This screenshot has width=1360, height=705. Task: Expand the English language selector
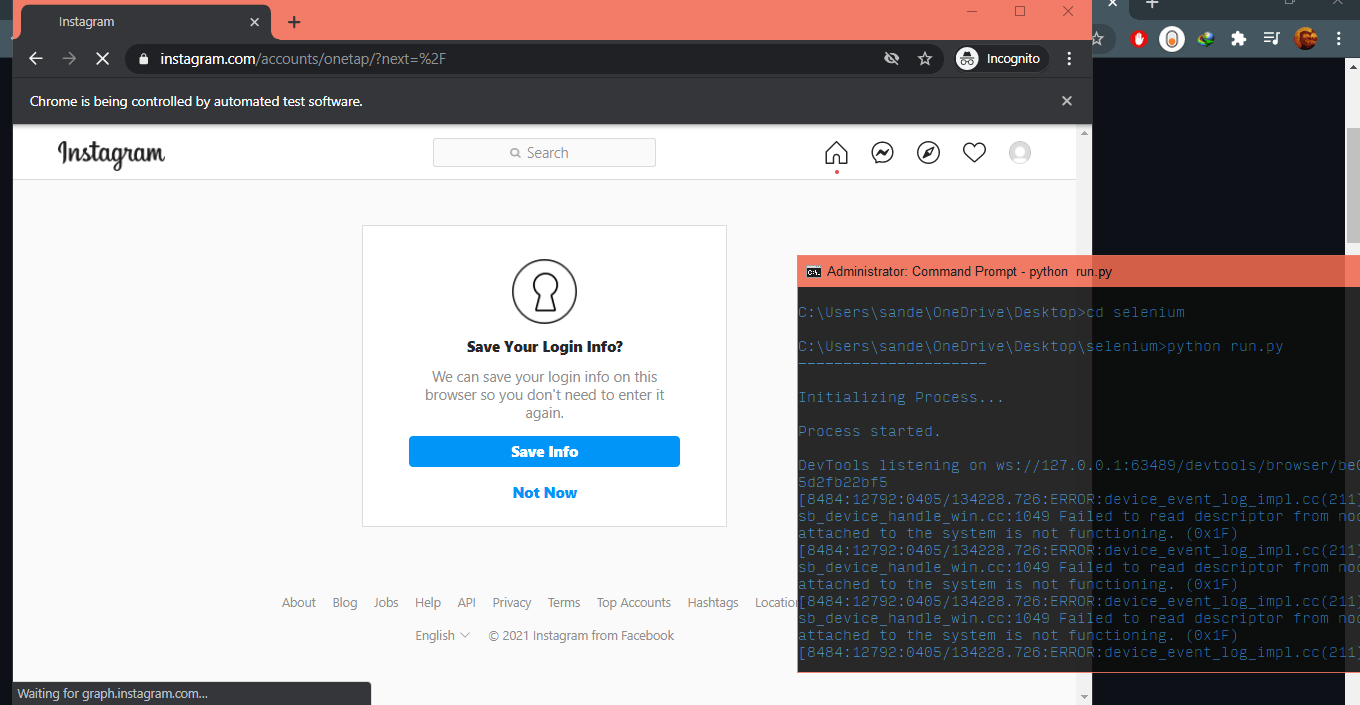(x=441, y=635)
